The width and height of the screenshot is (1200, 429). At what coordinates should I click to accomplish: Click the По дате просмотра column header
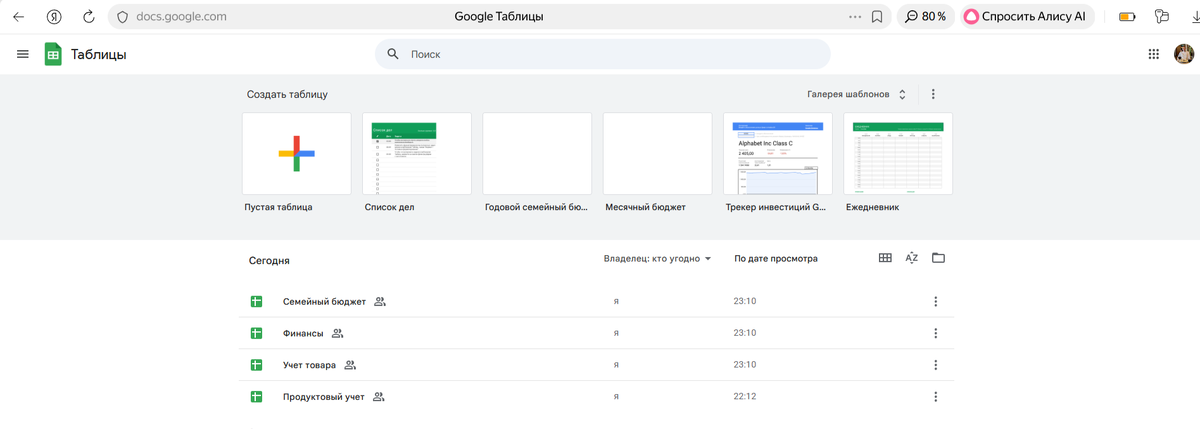[776, 259]
